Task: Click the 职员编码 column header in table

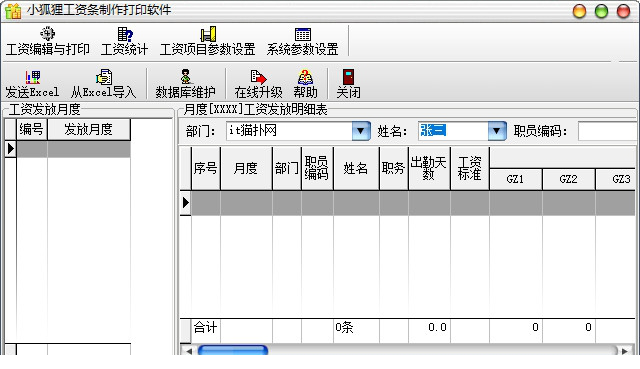Action: 317,168
